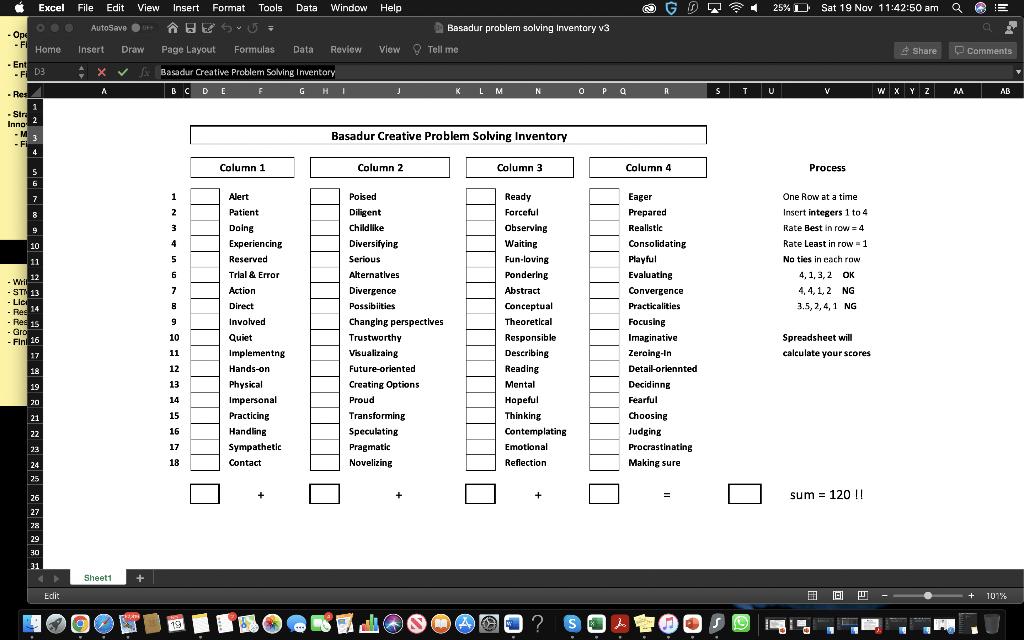Open Insert Function with the fx icon

[142, 71]
